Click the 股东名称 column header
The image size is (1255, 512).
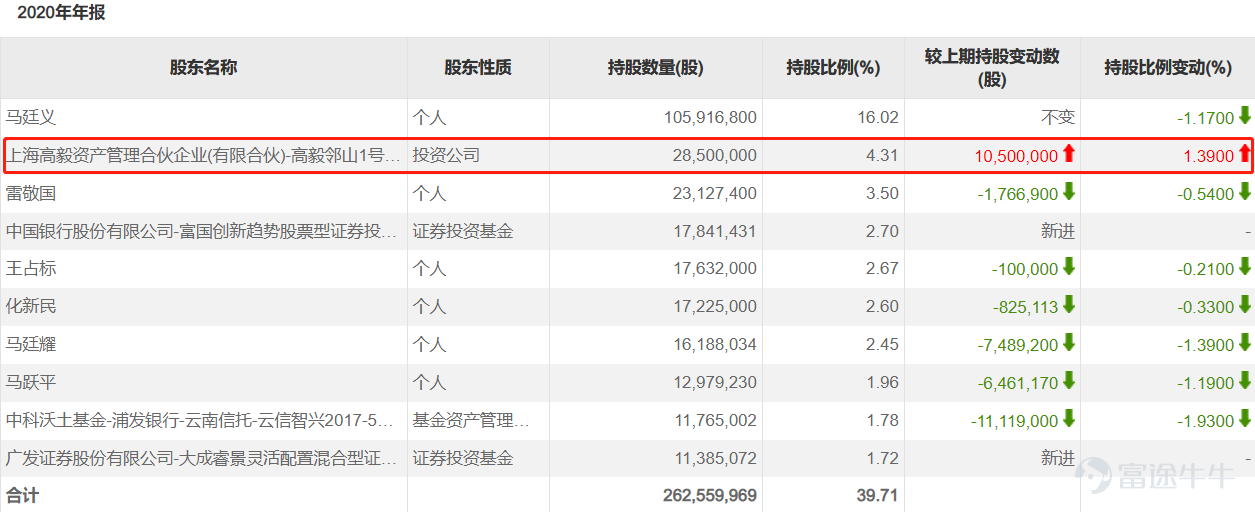coord(203,68)
